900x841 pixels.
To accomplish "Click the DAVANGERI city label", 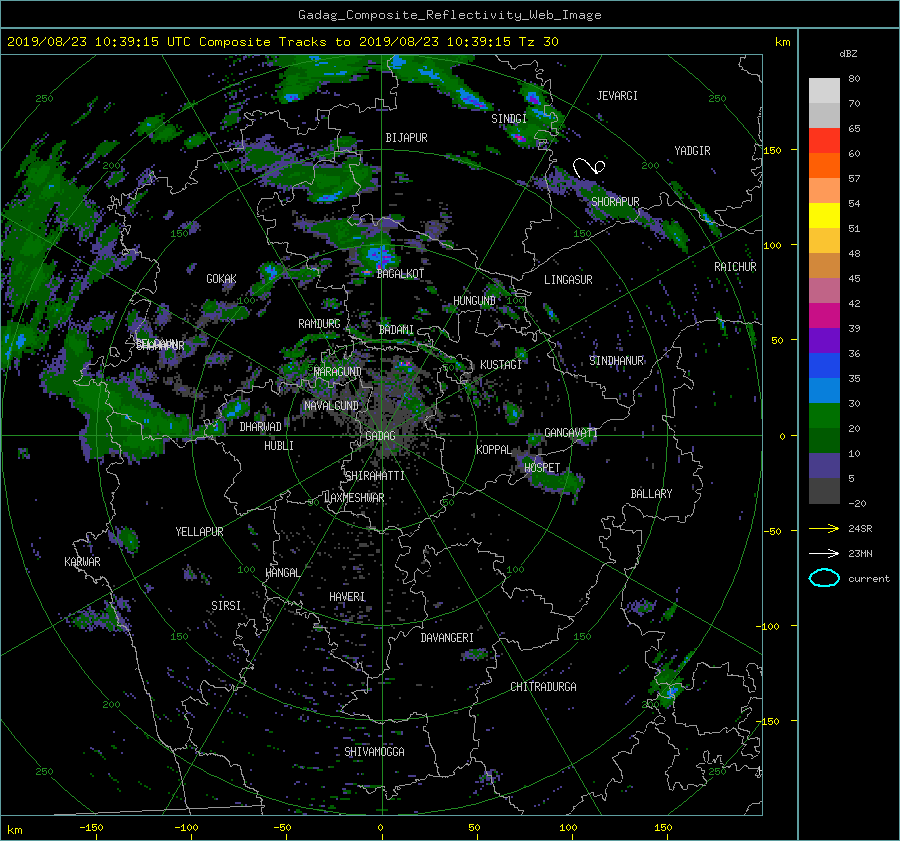I will pos(447,638).
